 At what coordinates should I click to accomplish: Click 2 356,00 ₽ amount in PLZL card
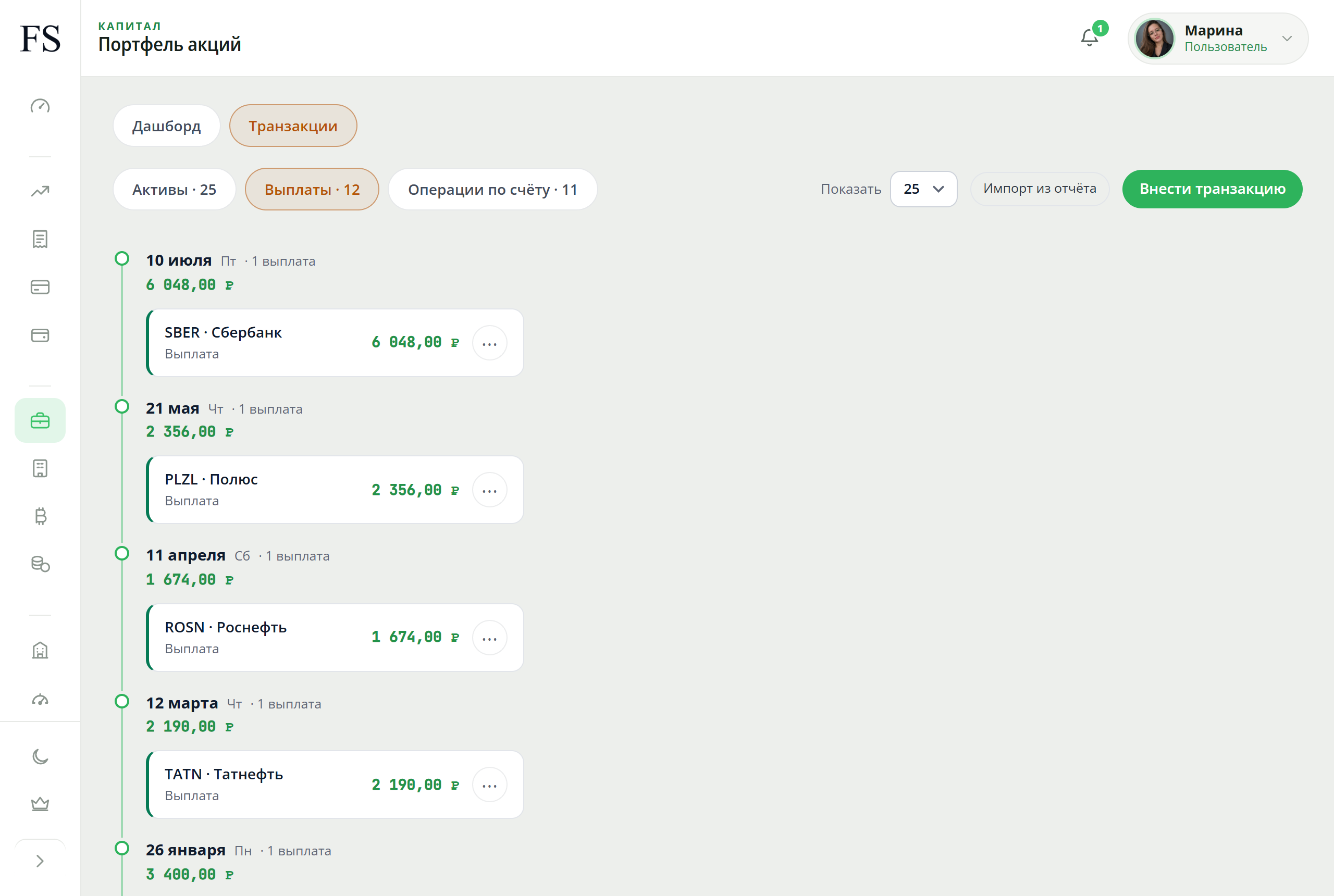click(415, 490)
